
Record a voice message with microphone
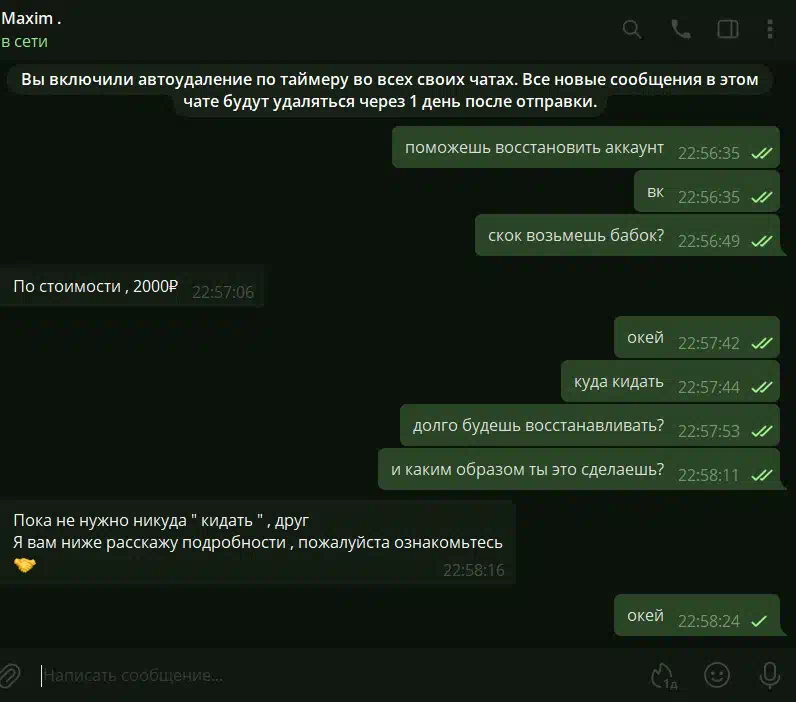click(770, 676)
